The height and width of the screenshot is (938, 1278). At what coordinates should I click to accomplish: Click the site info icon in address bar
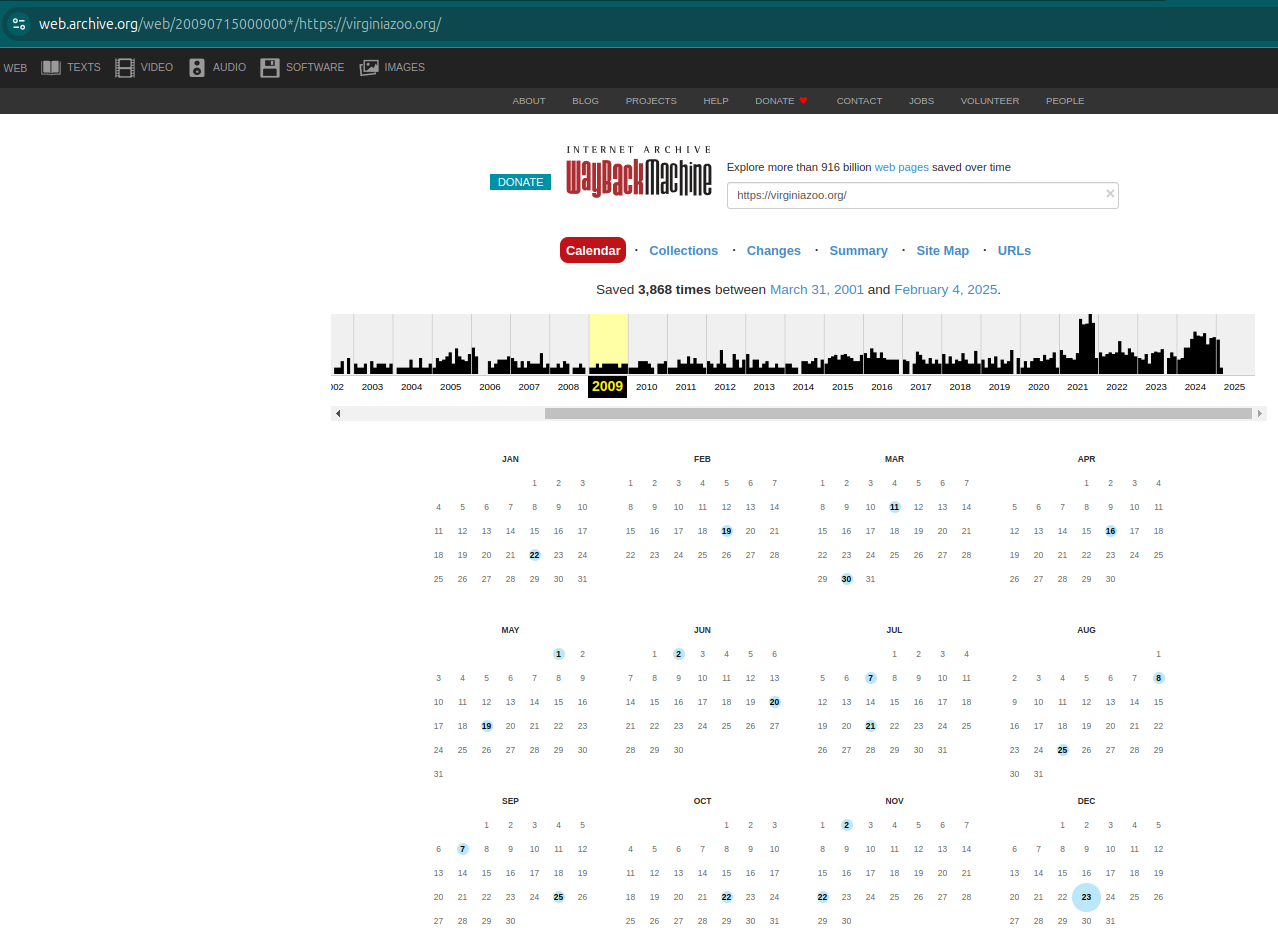point(19,24)
